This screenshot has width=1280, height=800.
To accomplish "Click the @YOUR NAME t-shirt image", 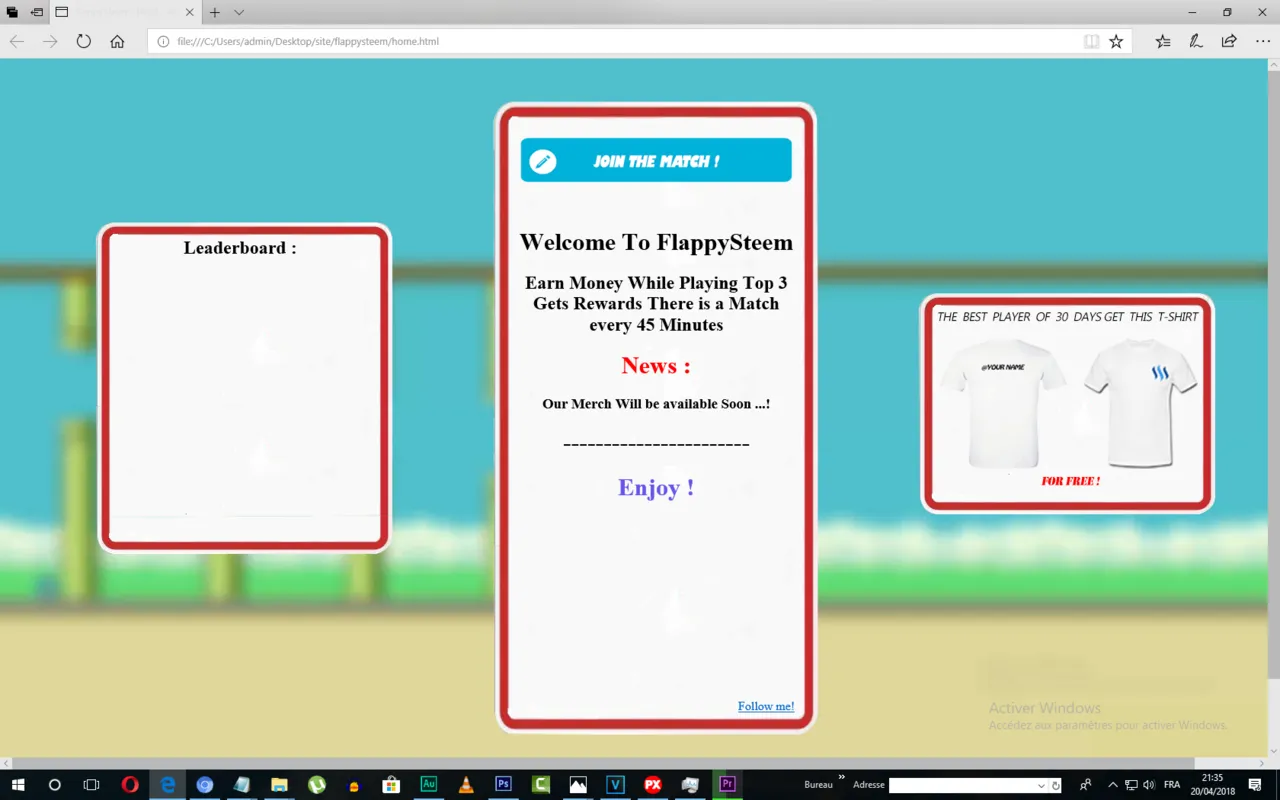I will [x=1003, y=403].
